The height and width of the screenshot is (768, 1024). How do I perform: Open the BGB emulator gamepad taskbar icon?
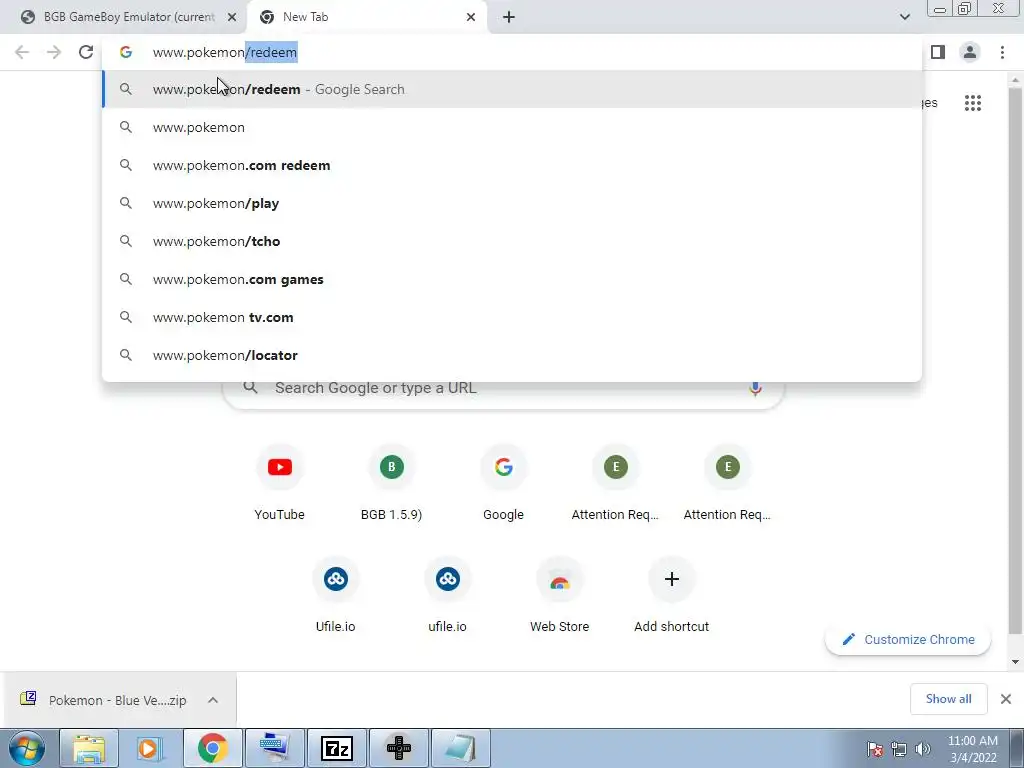click(398, 748)
